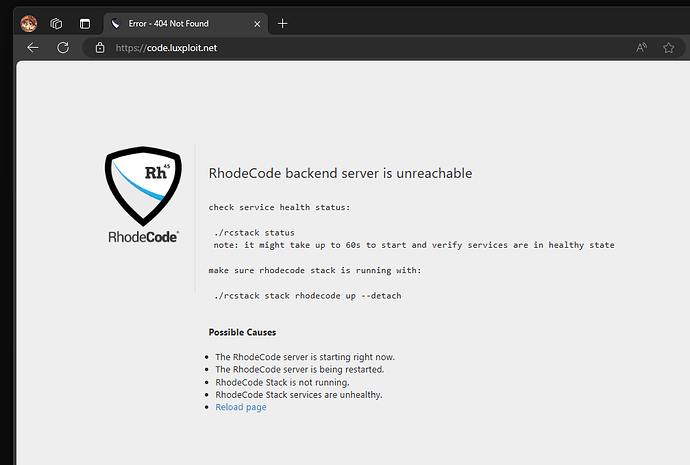Click the ./rcstack stack rhodecode up --detach command

coord(307,295)
